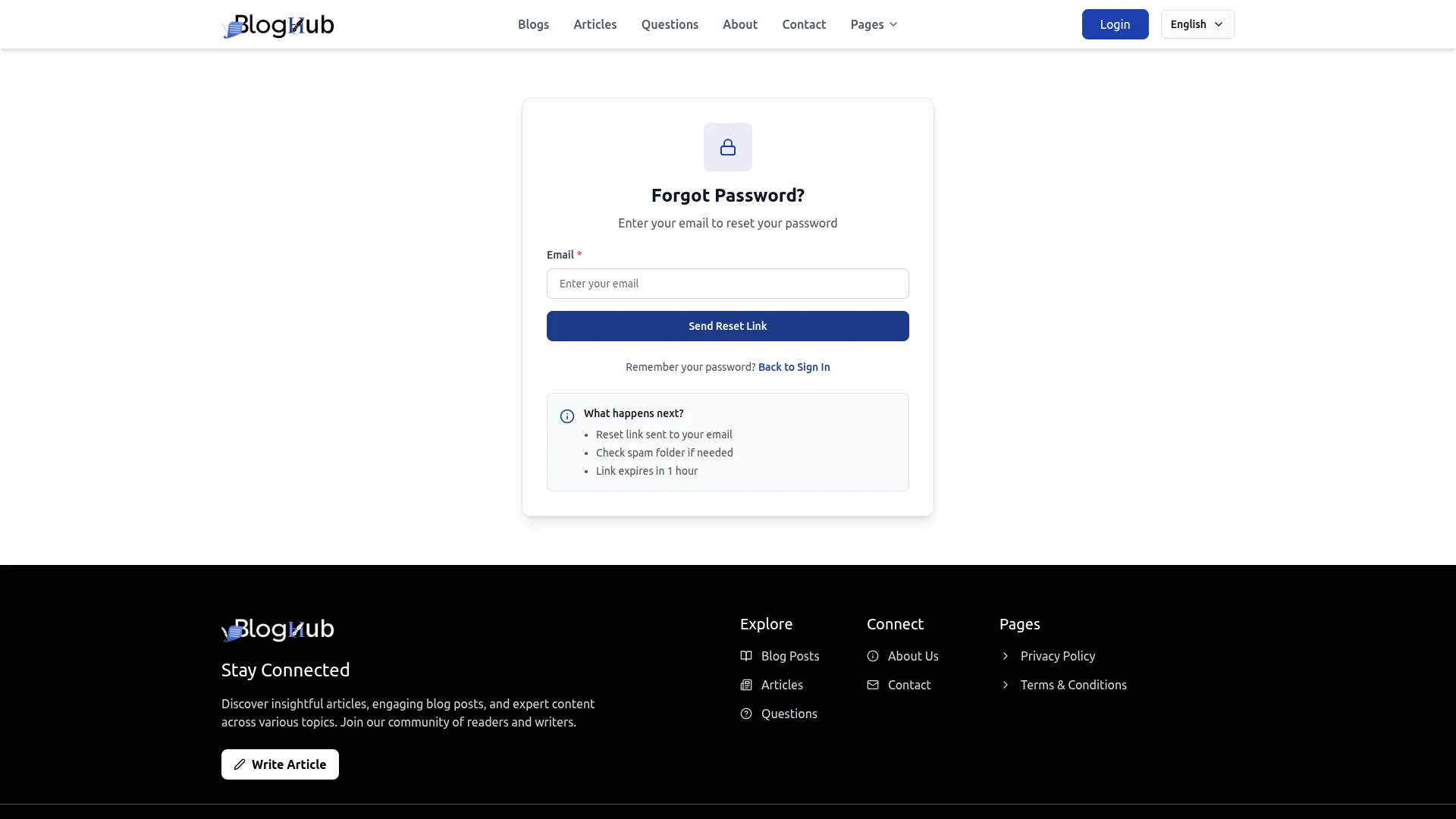Open Articles from the top navigation
Viewport: 1456px width, 819px height.
click(x=595, y=24)
